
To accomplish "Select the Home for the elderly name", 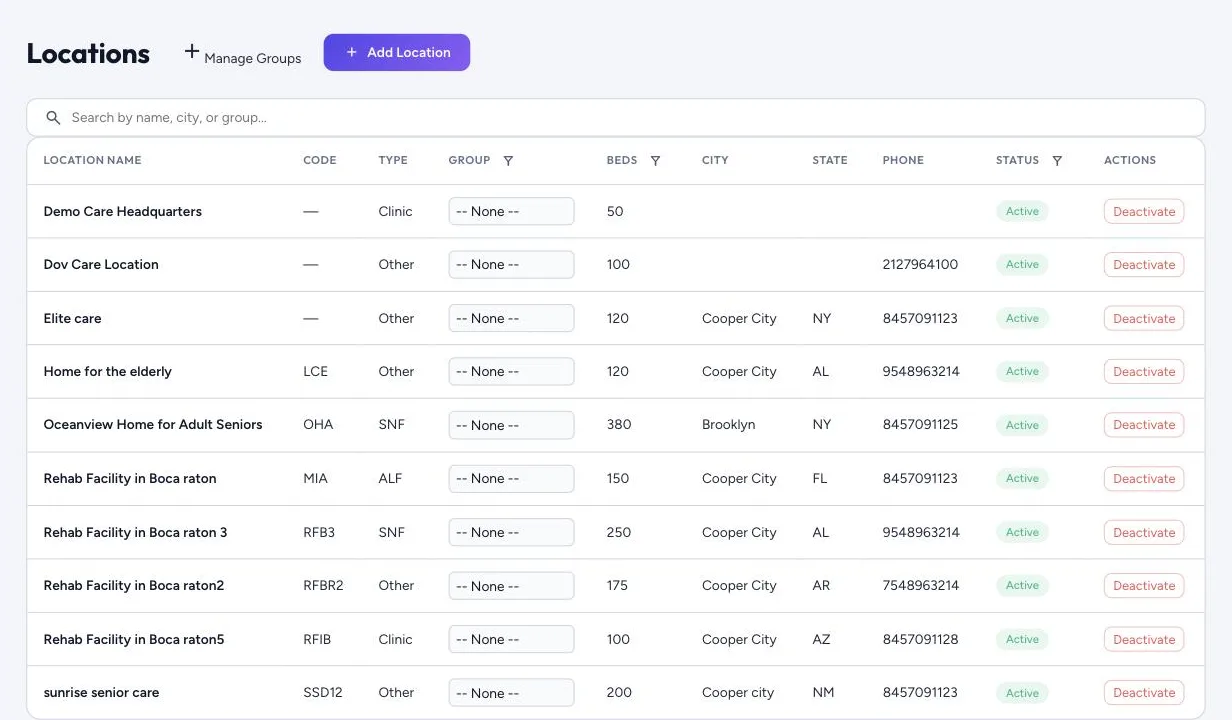I will [108, 371].
